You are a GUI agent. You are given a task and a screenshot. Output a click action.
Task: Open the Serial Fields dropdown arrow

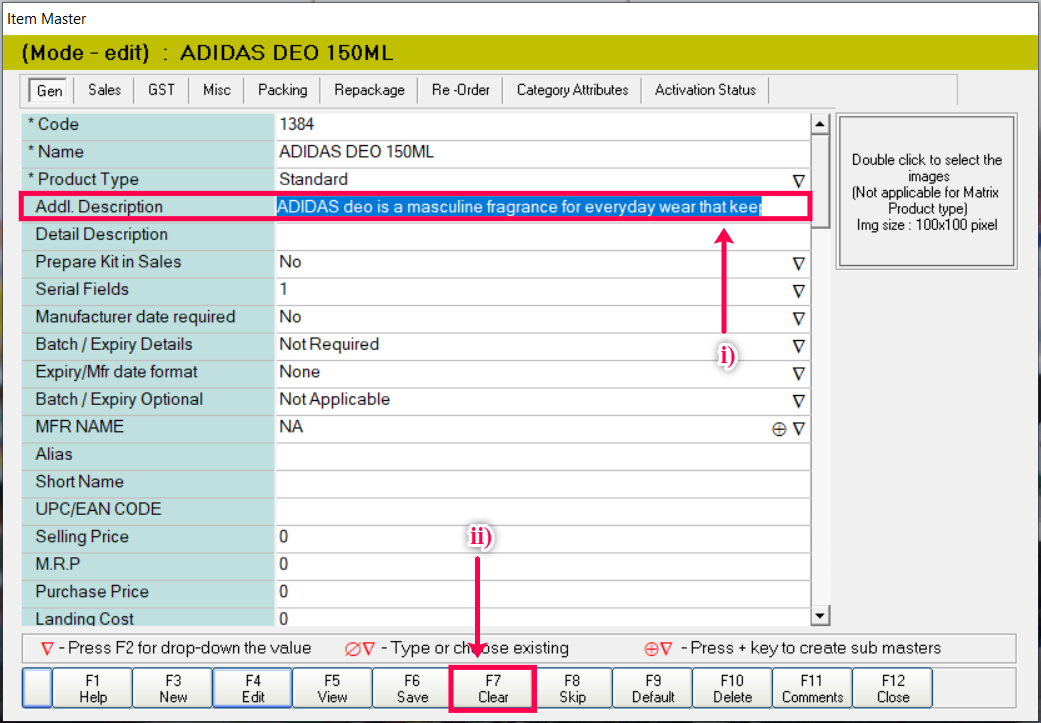[x=799, y=291]
